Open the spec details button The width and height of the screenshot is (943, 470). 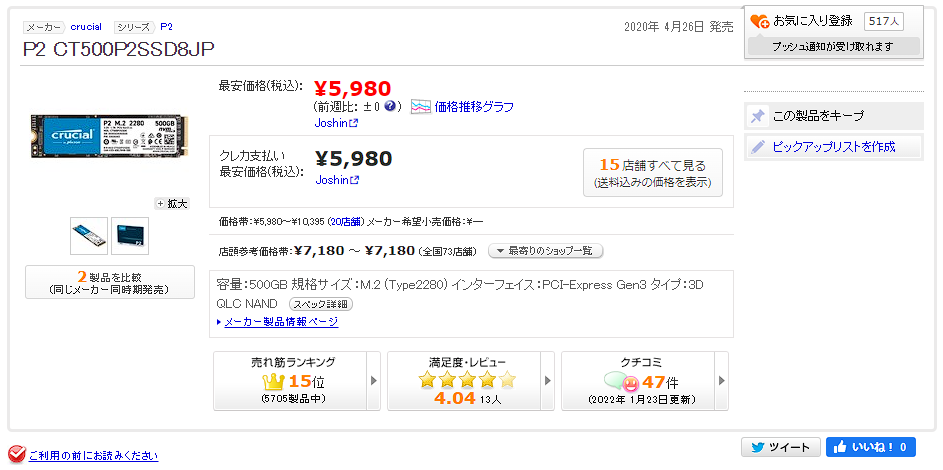tap(320, 303)
